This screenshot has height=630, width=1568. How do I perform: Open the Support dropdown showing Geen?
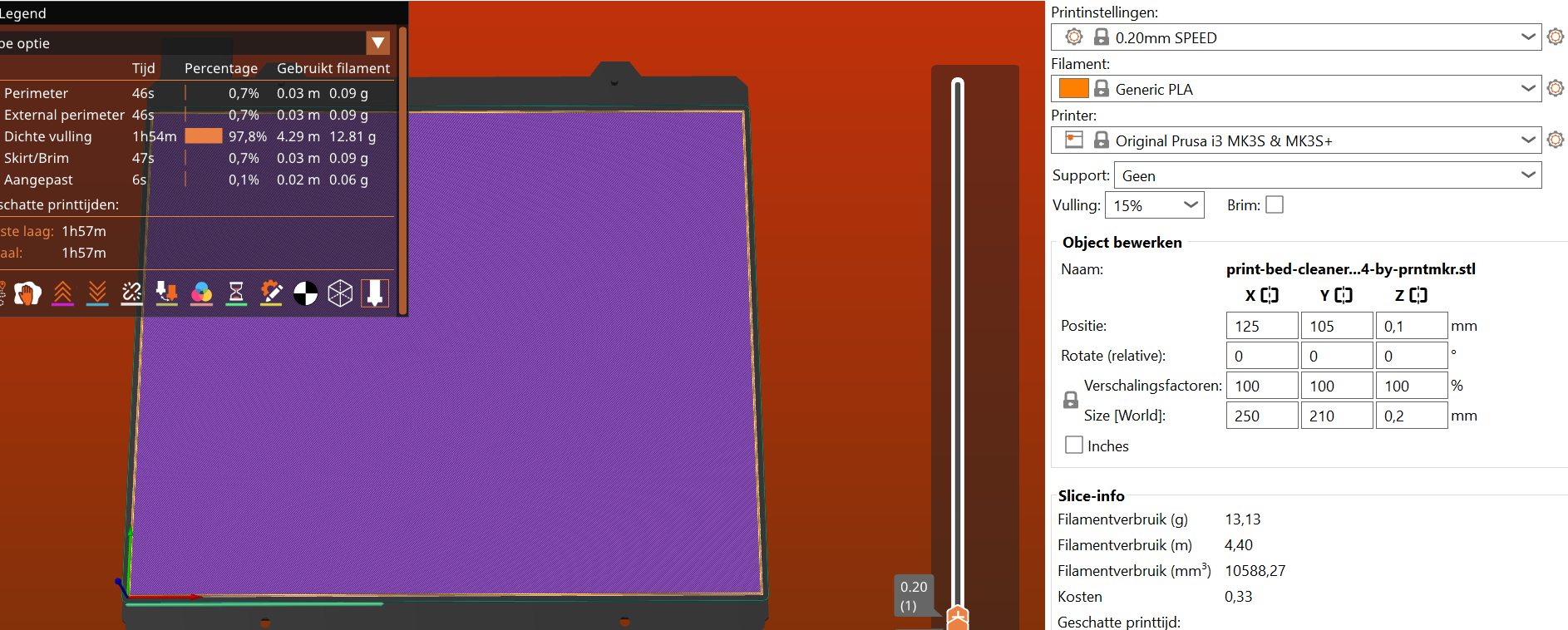1328,175
